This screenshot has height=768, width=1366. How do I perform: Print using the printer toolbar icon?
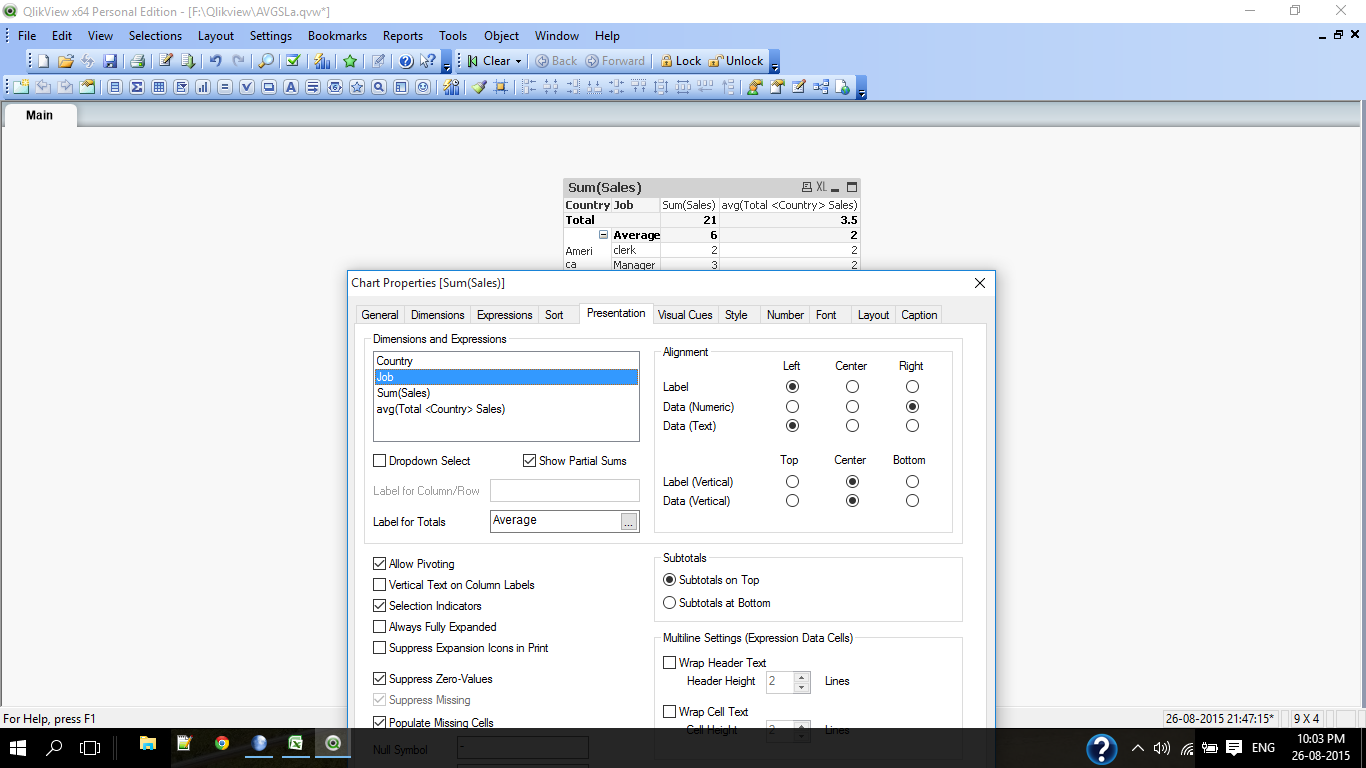click(x=137, y=61)
